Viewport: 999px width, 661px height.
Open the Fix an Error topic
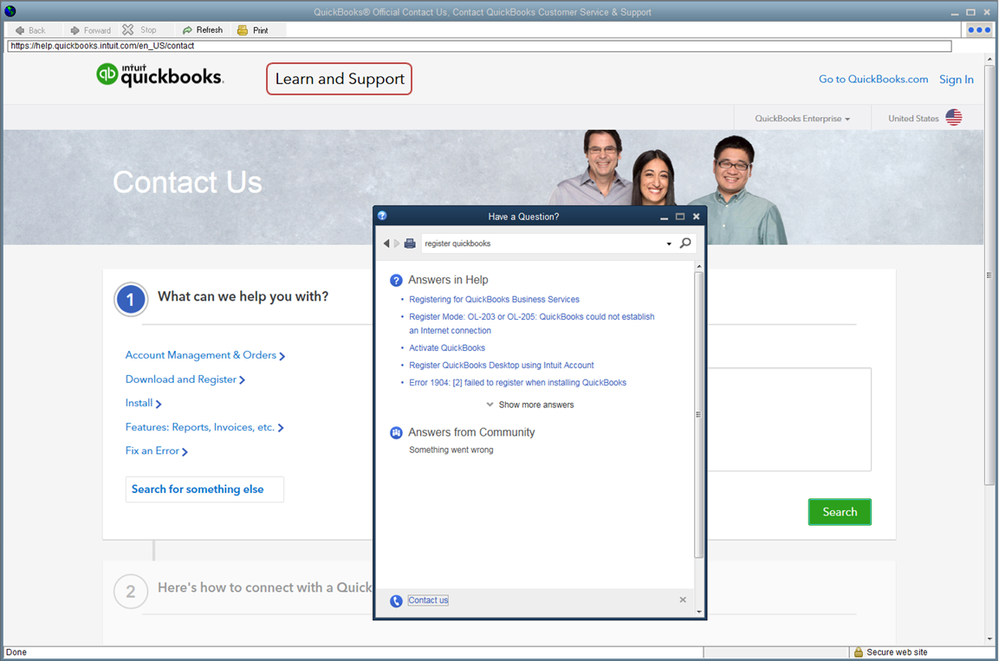(156, 451)
